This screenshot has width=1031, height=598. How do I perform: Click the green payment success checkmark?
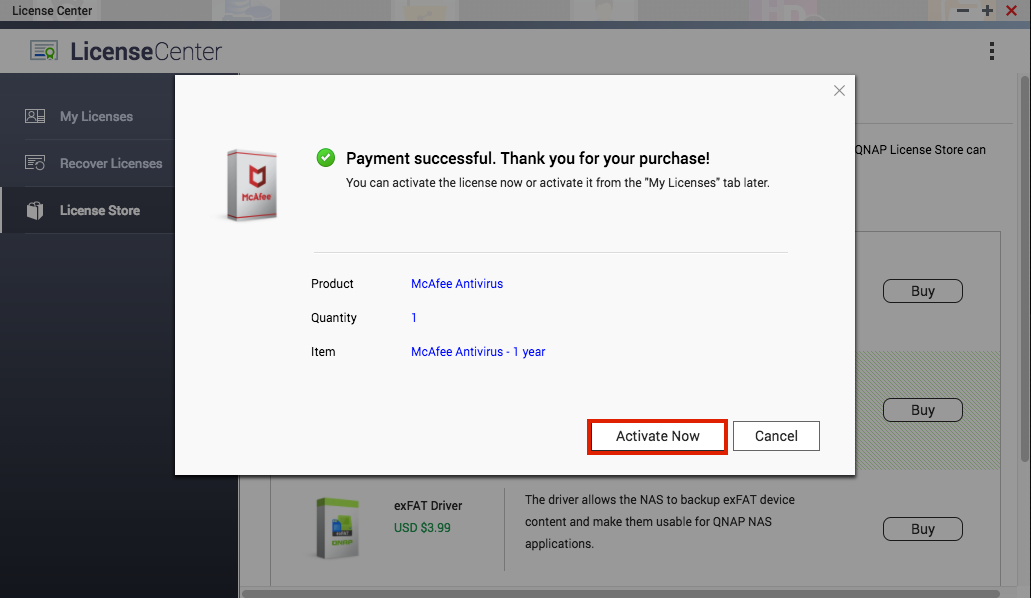(x=325, y=158)
